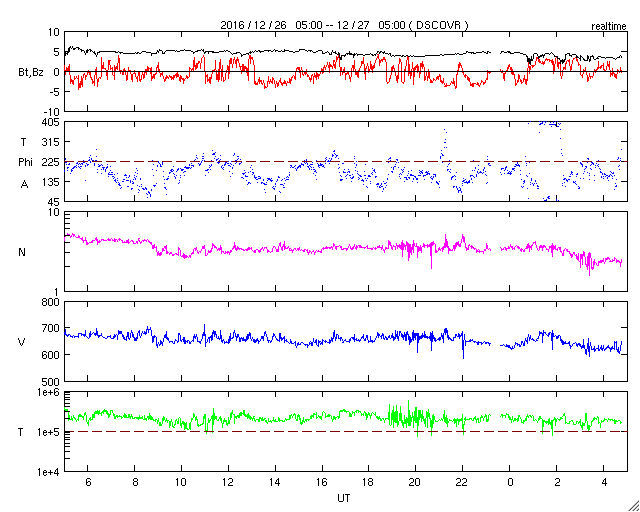Click the "10" tick atop the N axis
This screenshot has width=640, height=512.
point(55,212)
